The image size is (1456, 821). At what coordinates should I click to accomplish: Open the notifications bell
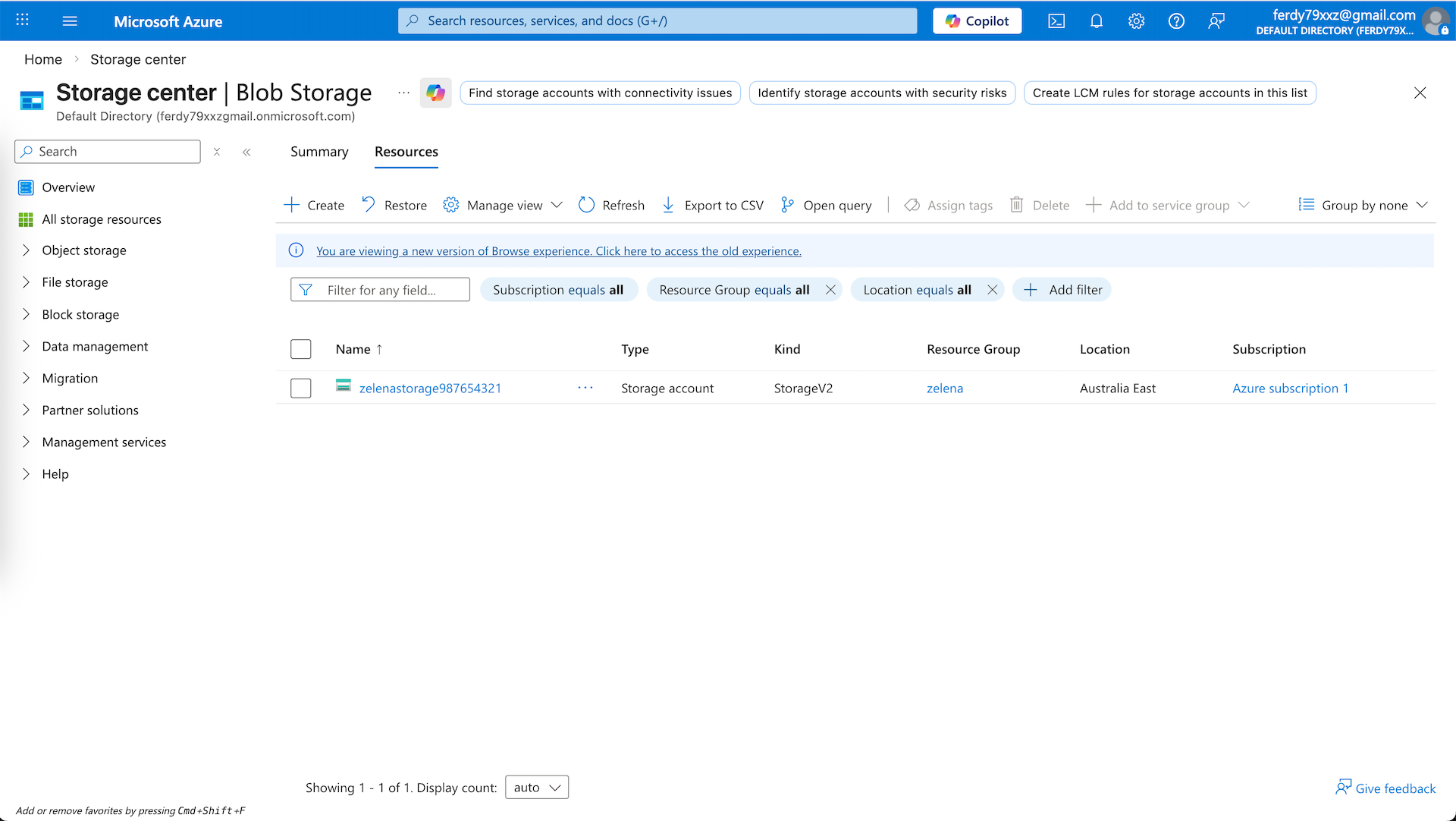tap(1097, 21)
